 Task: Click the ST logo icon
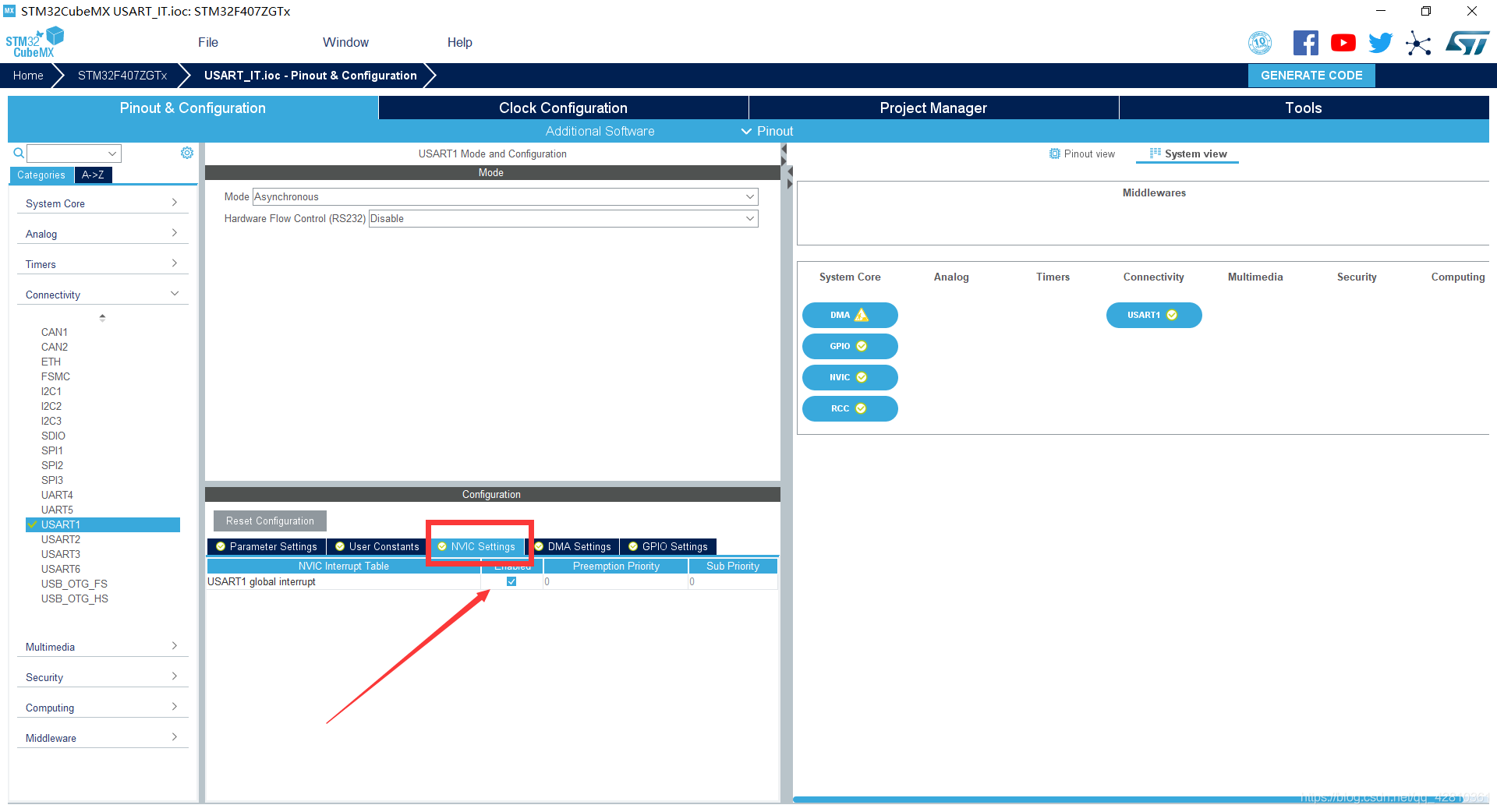(1467, 43)
